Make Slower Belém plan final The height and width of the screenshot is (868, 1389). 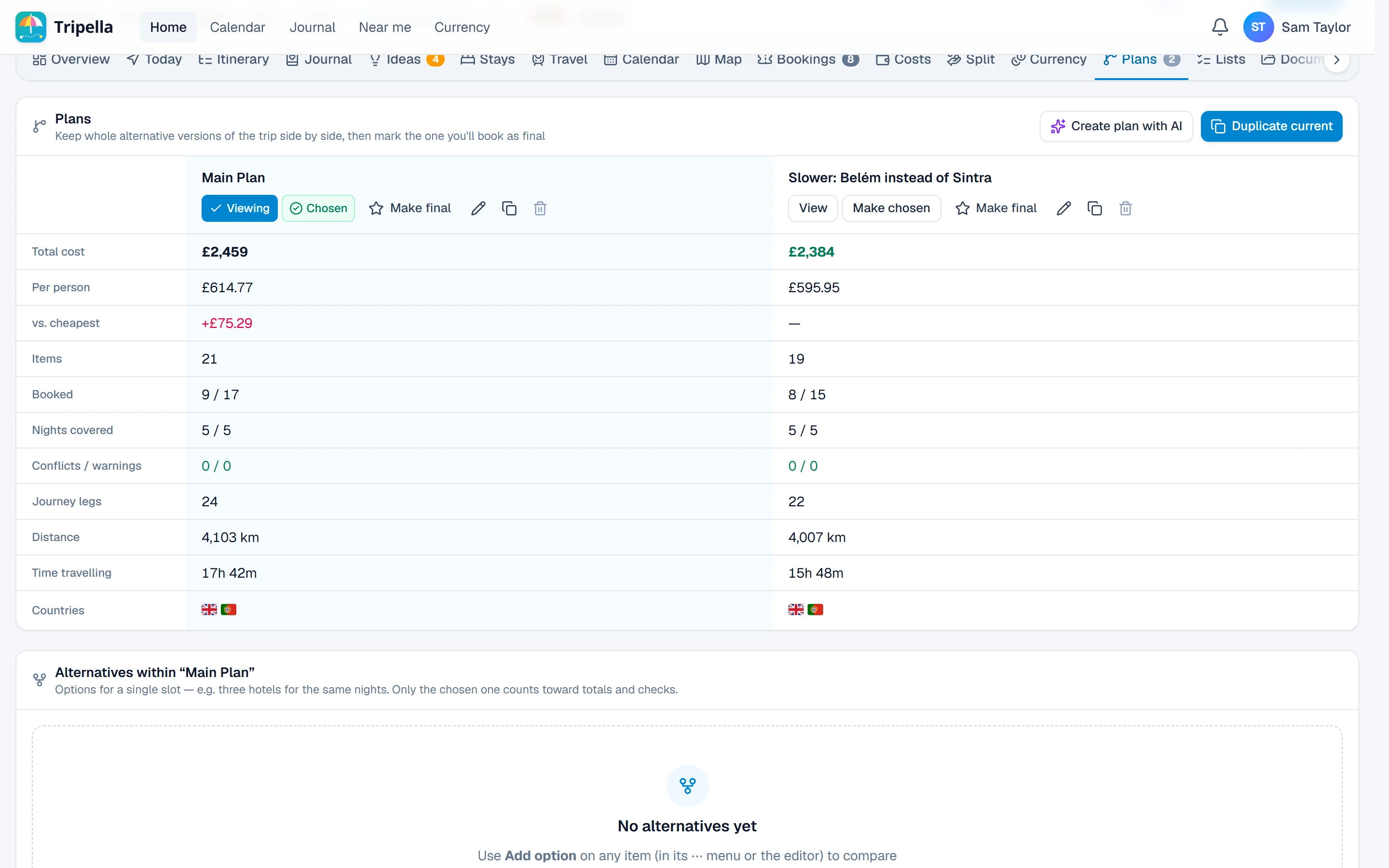(996, 208)
